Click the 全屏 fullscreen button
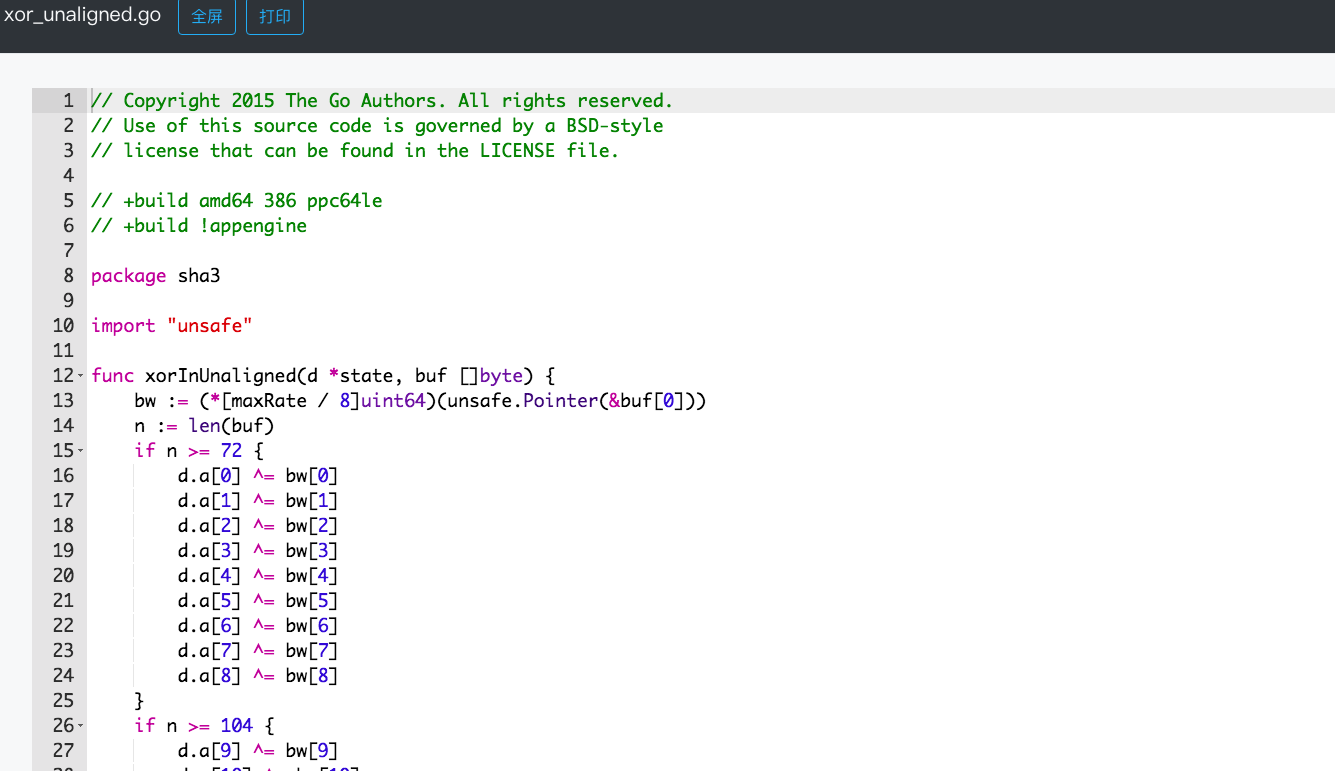This screenshot has height=771, width=1335. tap(207, 17)
